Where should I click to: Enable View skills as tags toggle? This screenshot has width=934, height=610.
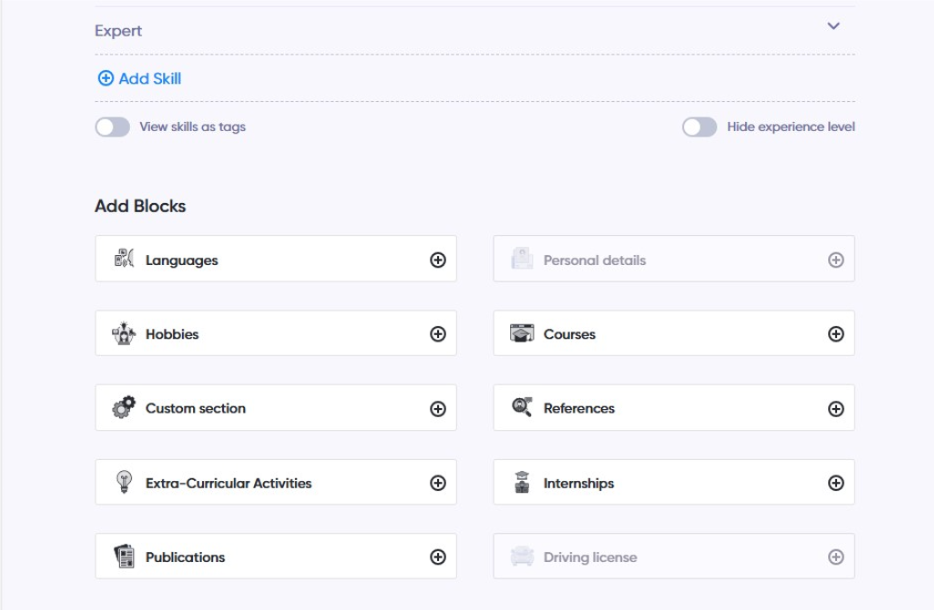click(x=112, y=127)
